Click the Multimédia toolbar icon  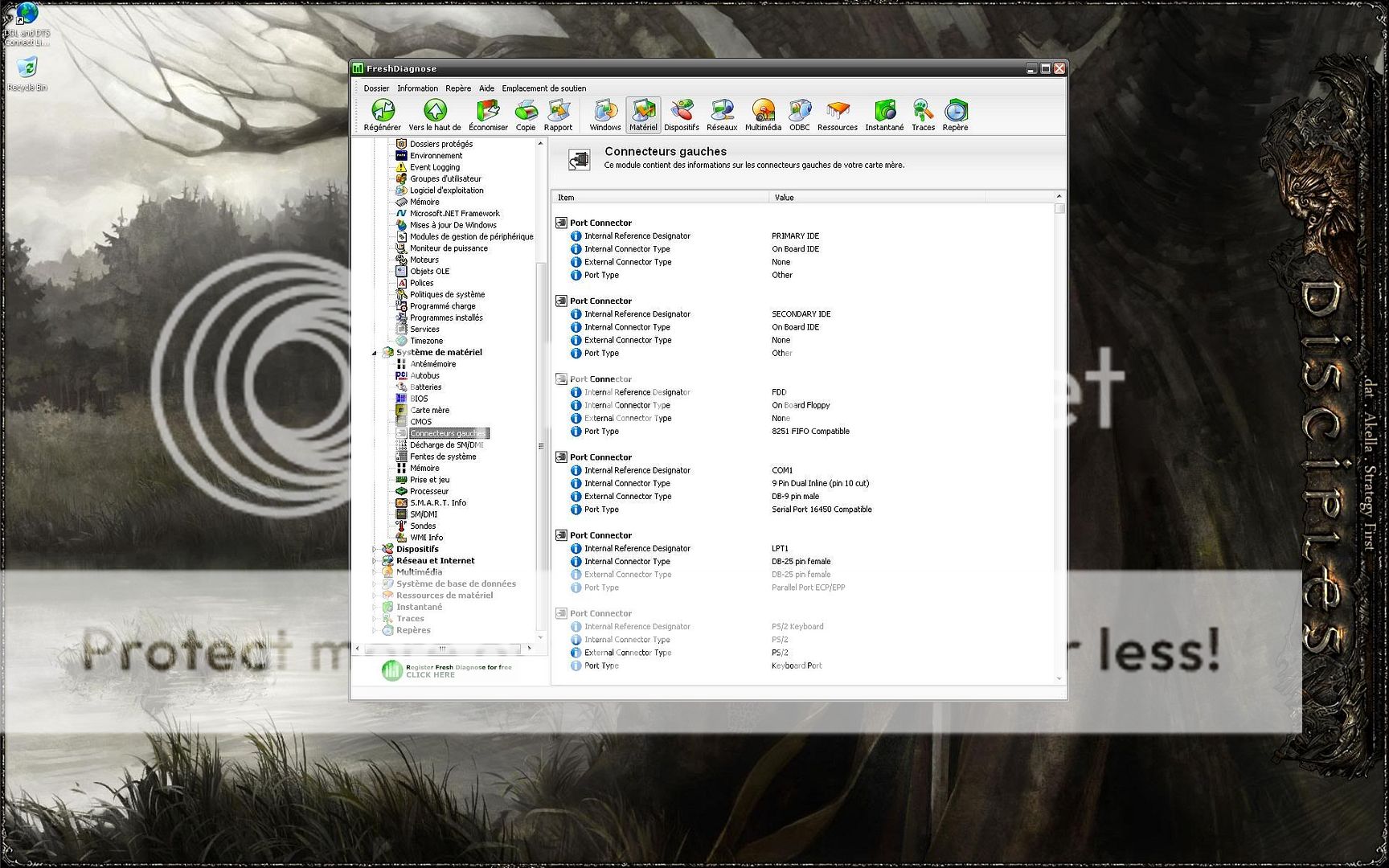point(763,114)
